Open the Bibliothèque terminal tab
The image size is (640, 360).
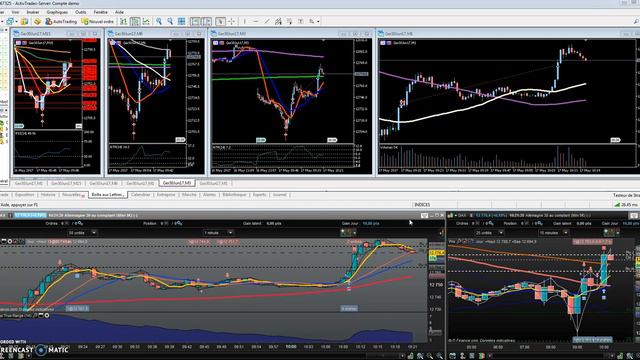coord(234,195)
